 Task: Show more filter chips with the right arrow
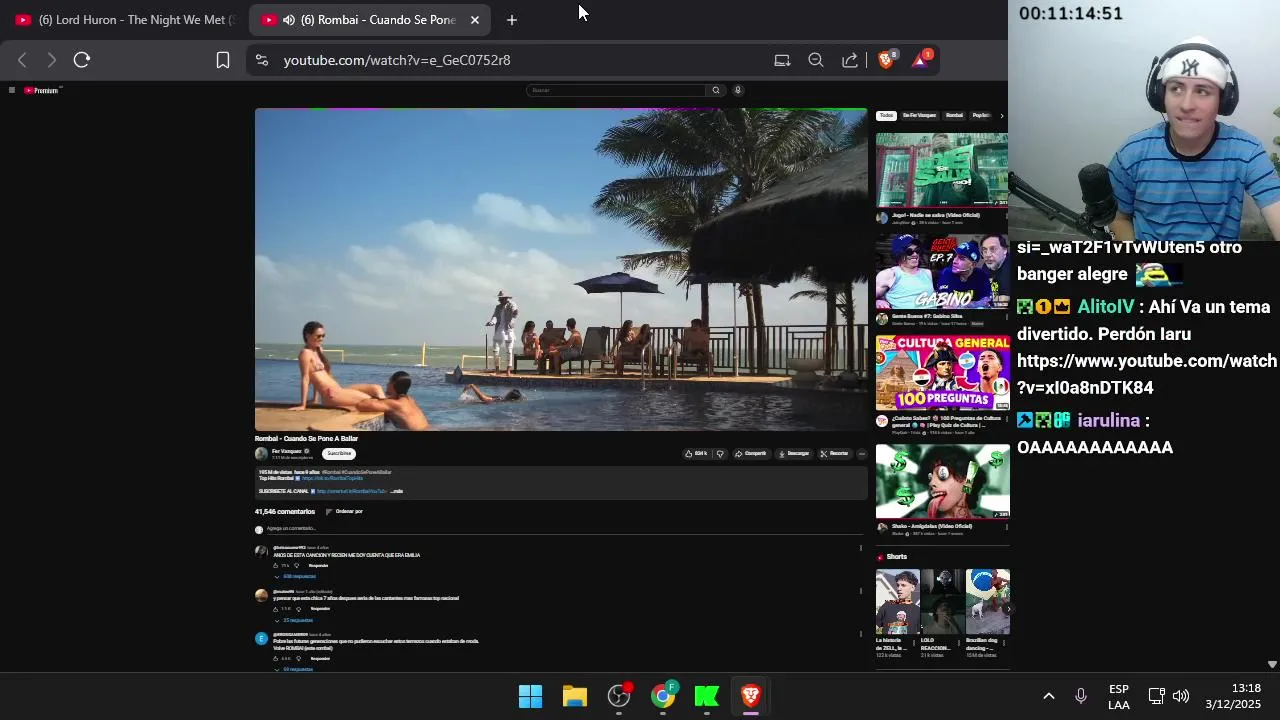pos(1002,116)
